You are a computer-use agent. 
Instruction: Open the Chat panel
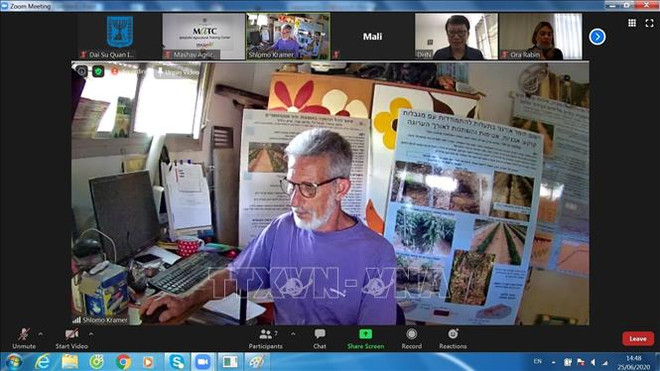click(x=319, y=338)
